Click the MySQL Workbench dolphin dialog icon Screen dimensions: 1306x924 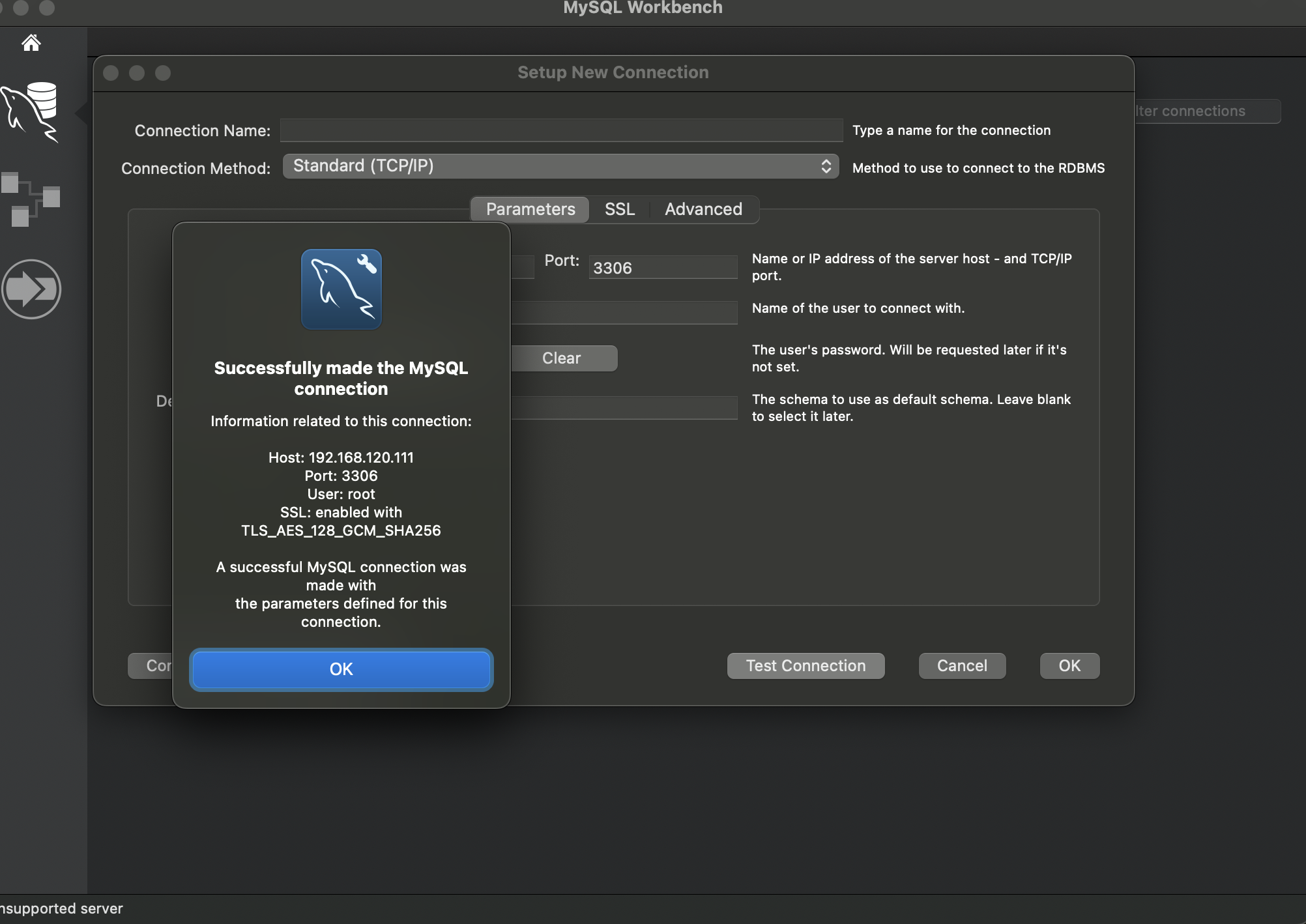[341, 289]
